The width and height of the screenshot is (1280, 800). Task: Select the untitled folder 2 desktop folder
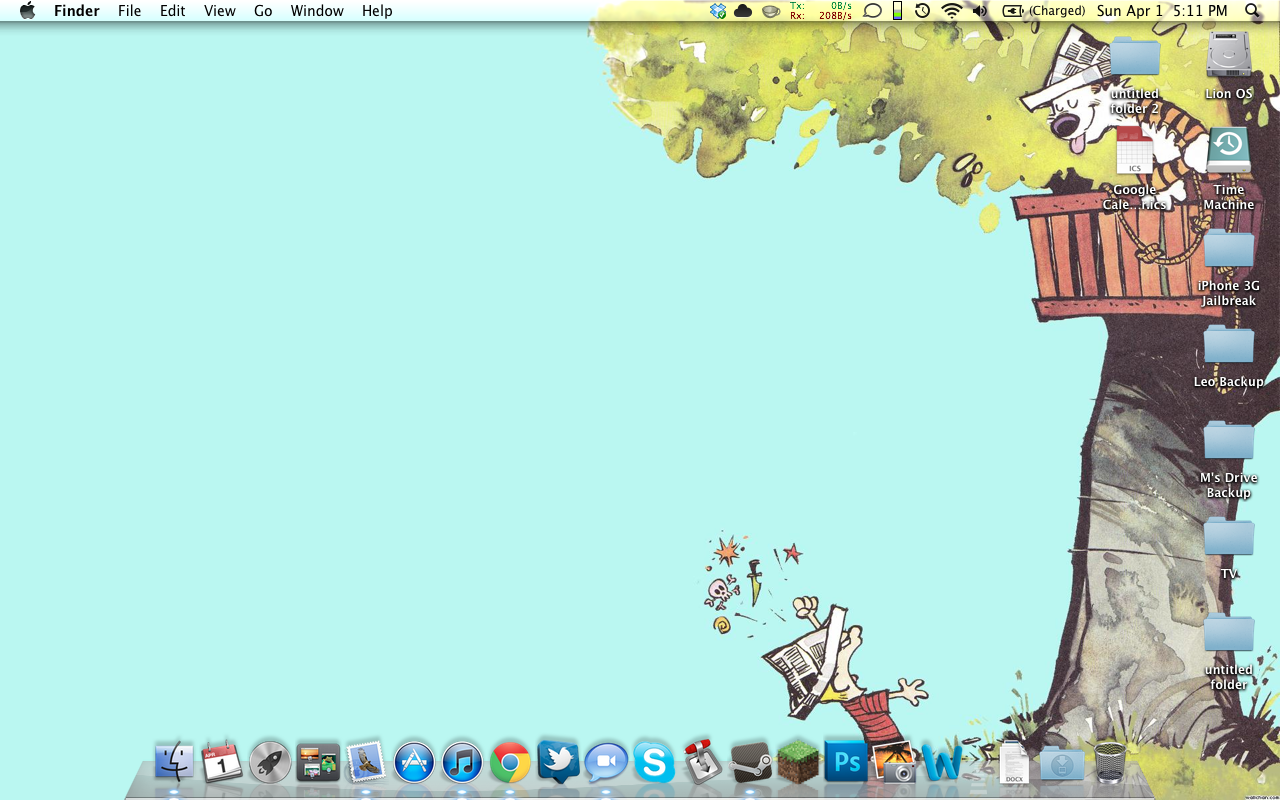point(1135,58)
